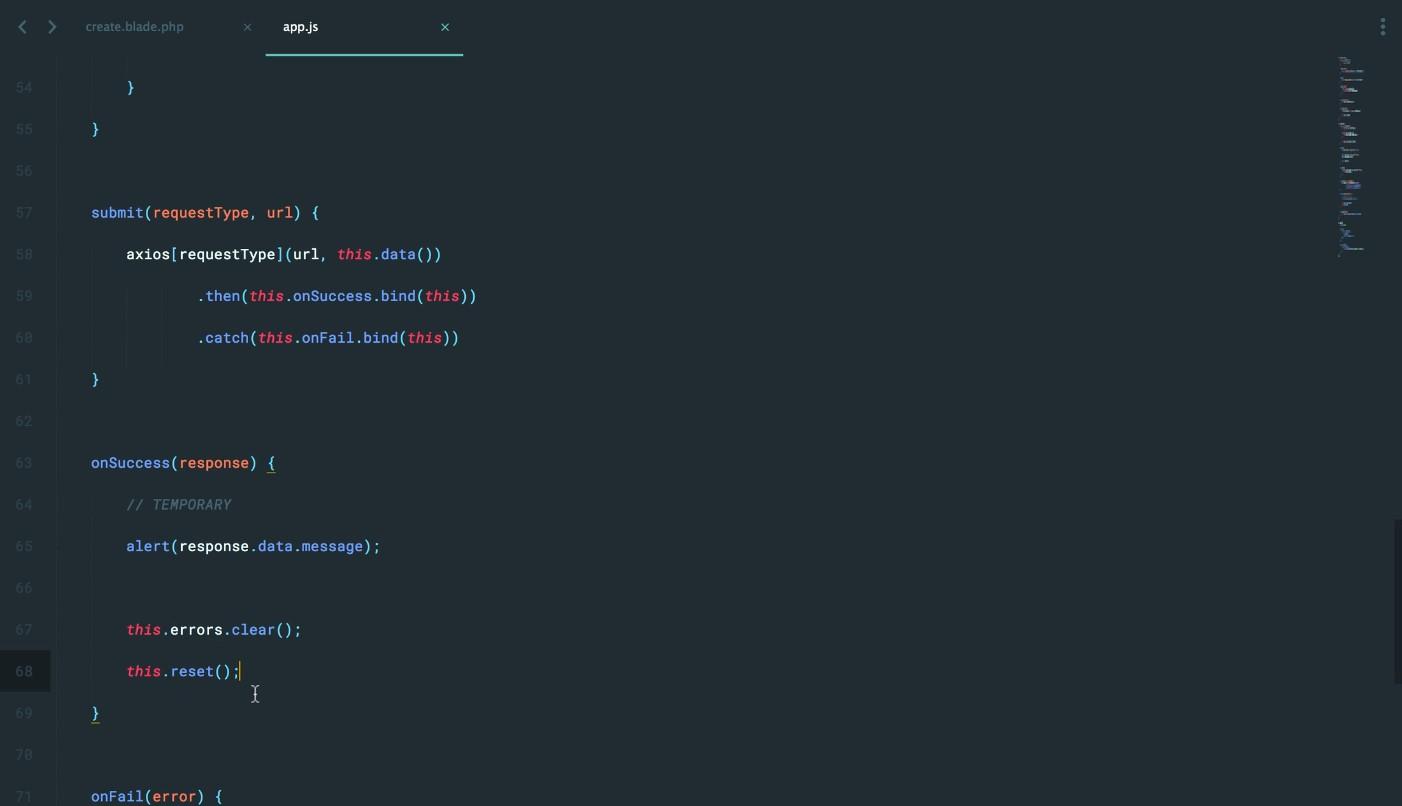Click the "url" parameter on line 57

coord(280,213)
